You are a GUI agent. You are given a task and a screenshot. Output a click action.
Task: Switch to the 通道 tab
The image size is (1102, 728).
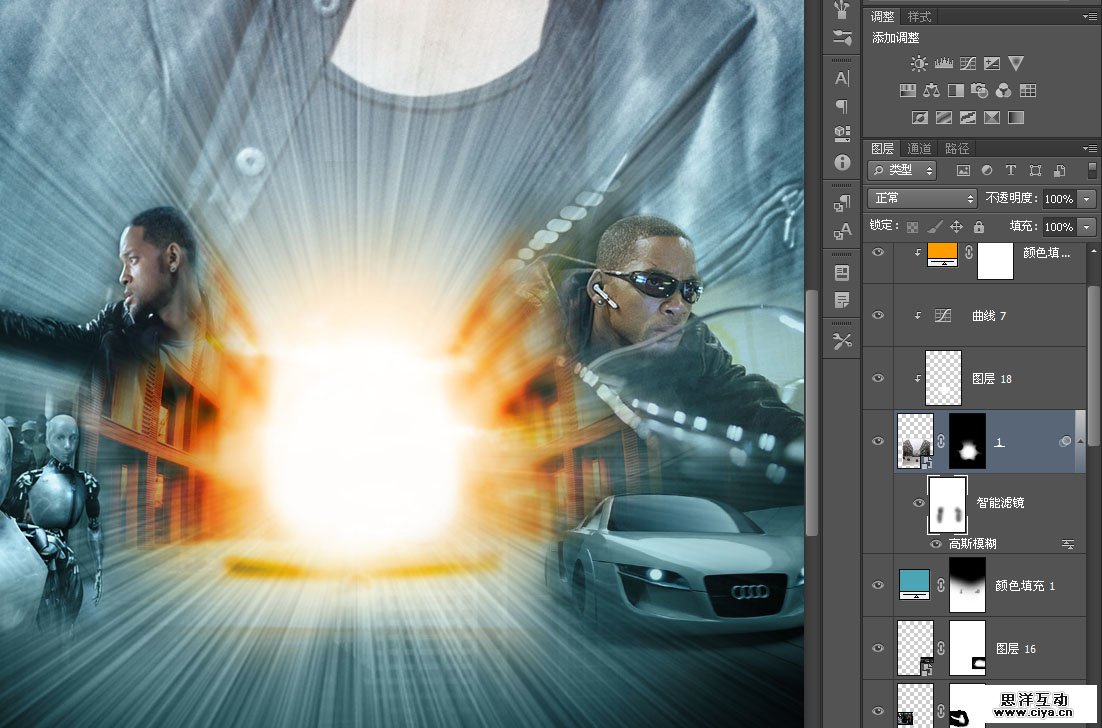pos(919,148)
